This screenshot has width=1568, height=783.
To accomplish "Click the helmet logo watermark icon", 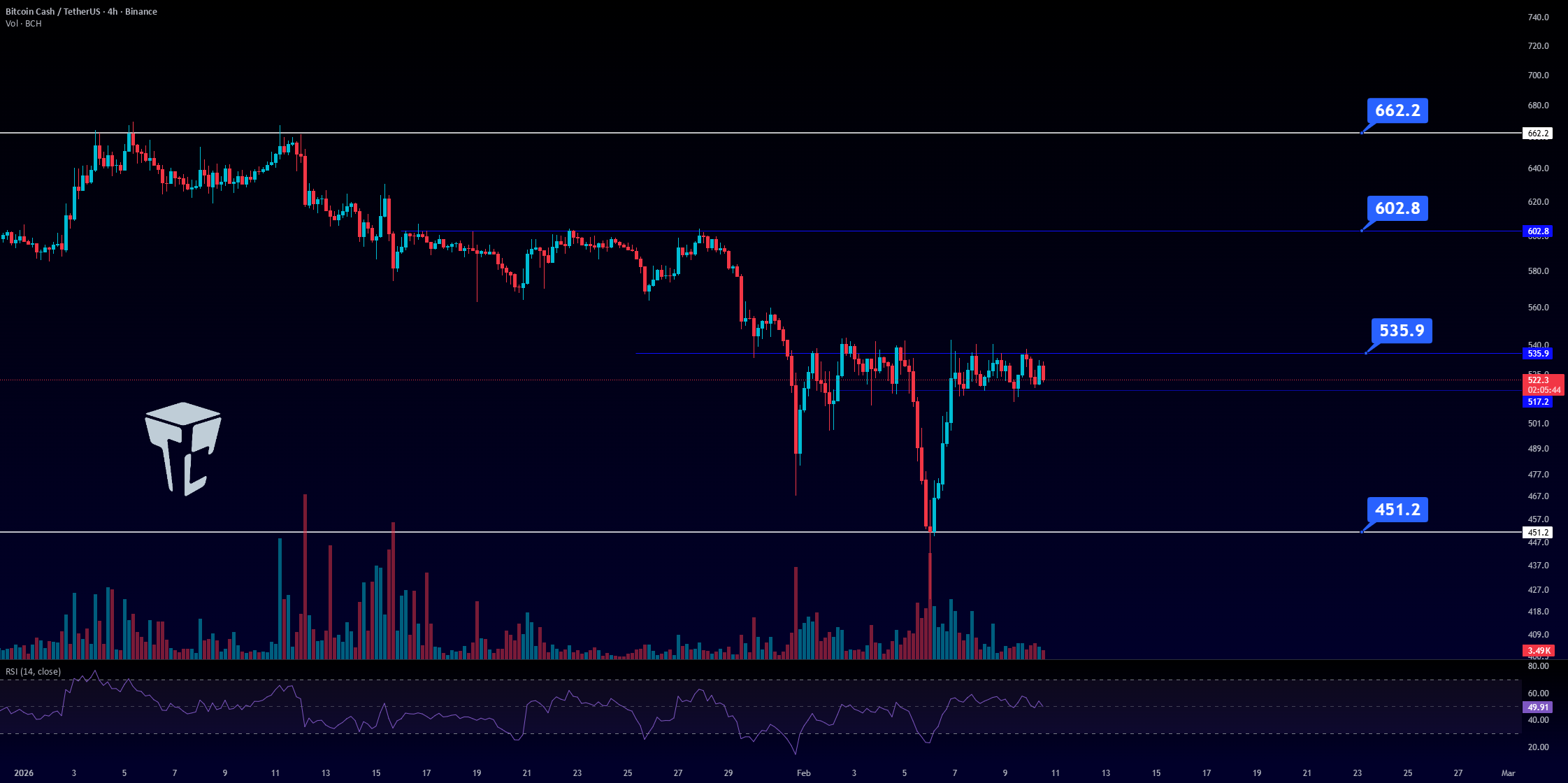I will 183,449.
